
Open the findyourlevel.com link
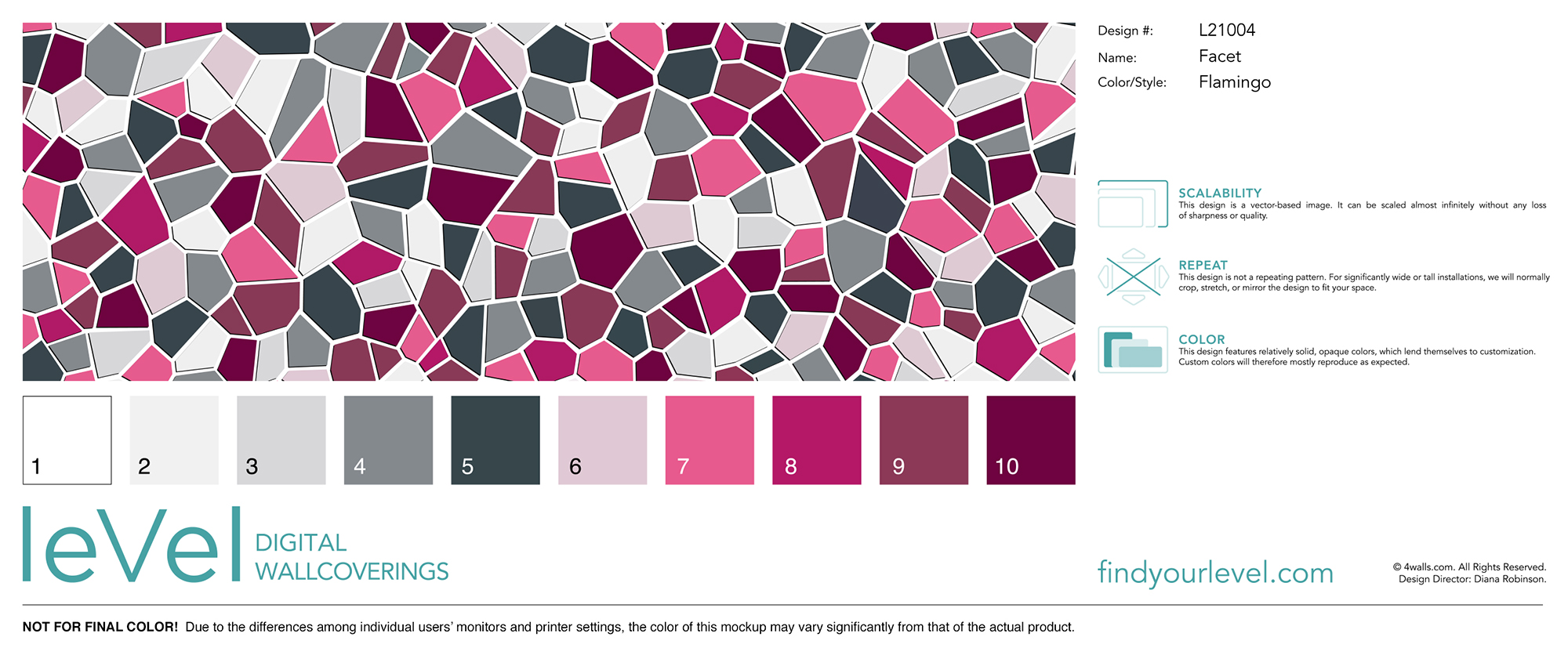click(1215, 573)
